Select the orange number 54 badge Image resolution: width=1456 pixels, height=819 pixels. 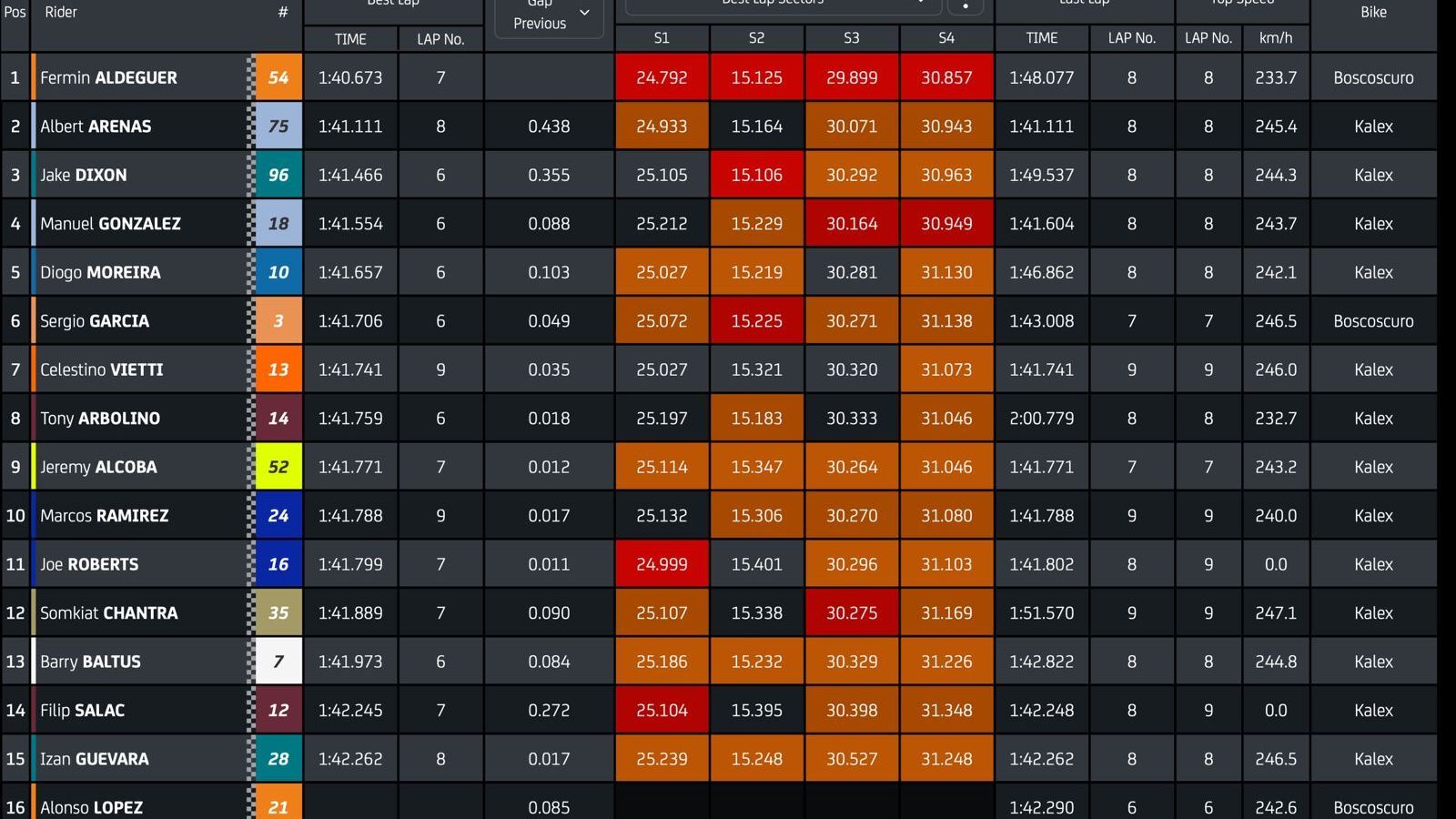tap(278, 77)
